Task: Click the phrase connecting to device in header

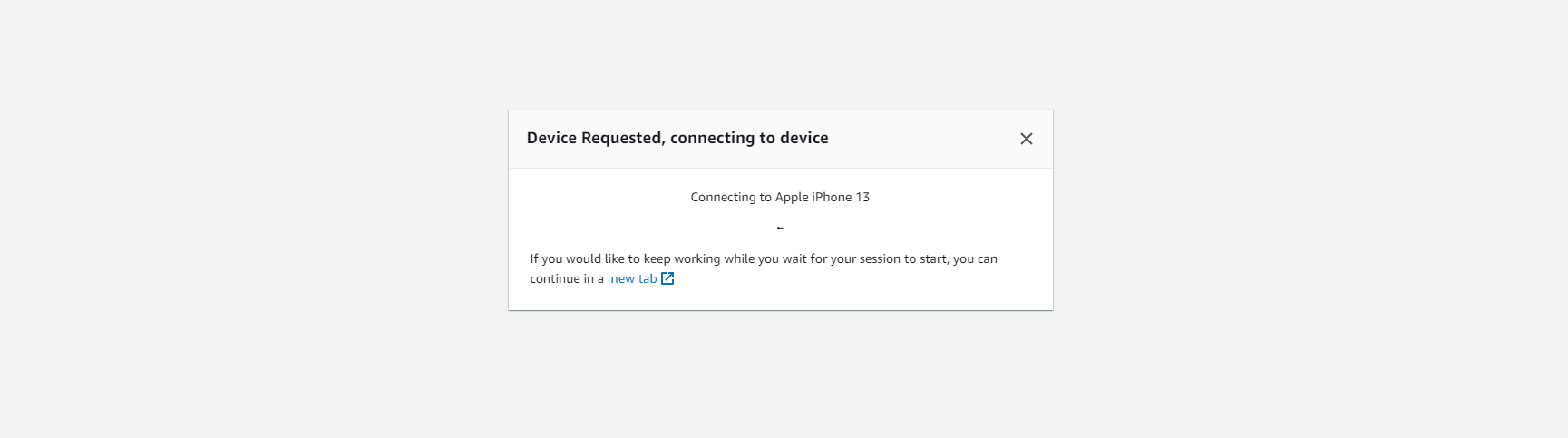Action: point(749,138)
